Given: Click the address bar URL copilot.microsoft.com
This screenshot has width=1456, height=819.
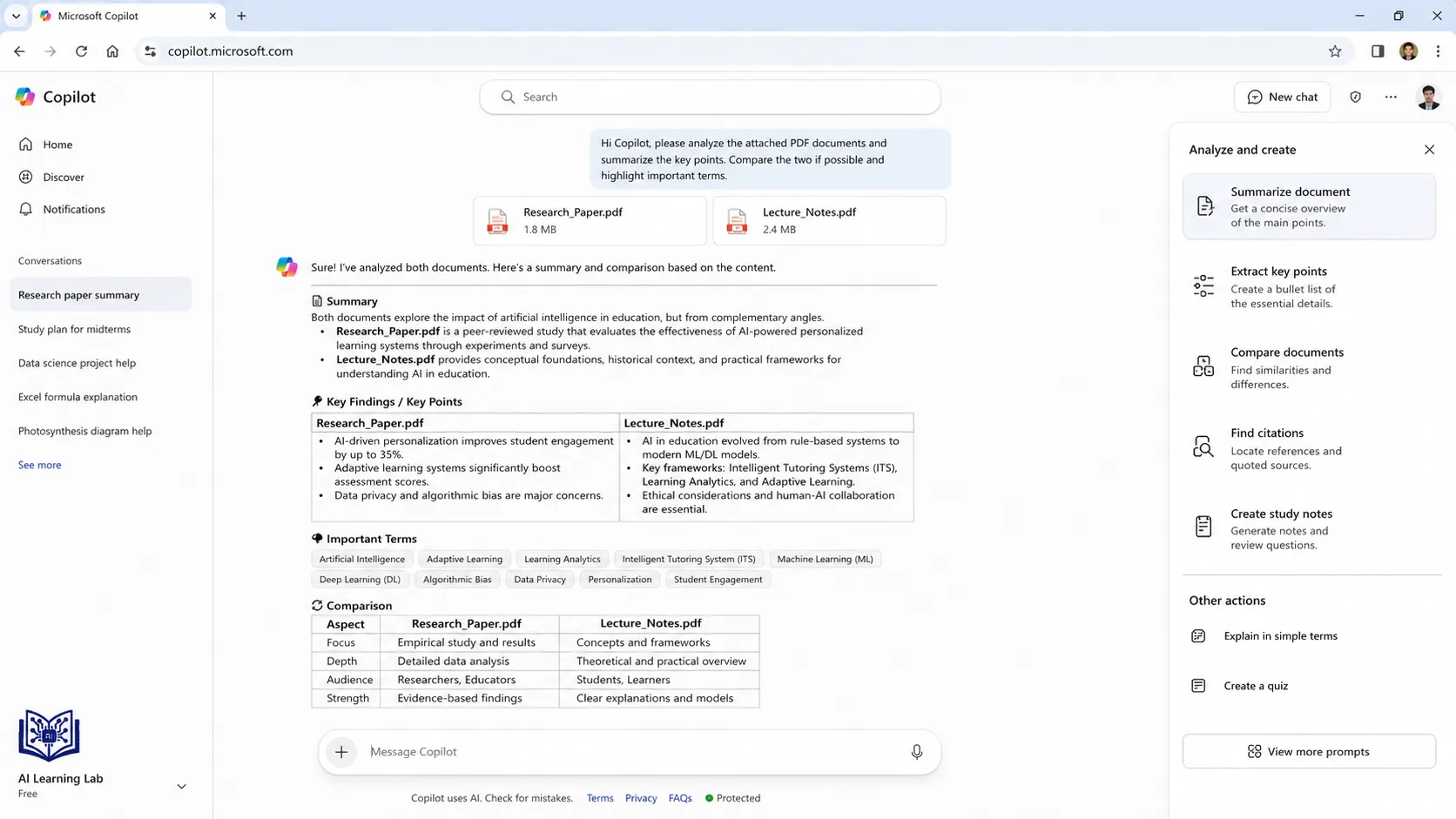Looking at the screenshot, I should click(x=230, y=51).
